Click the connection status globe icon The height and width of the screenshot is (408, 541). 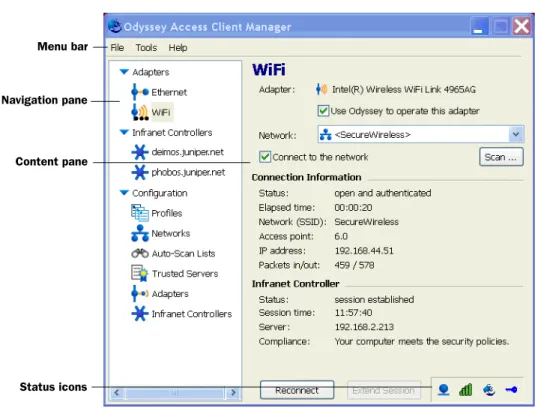point(443,390)
